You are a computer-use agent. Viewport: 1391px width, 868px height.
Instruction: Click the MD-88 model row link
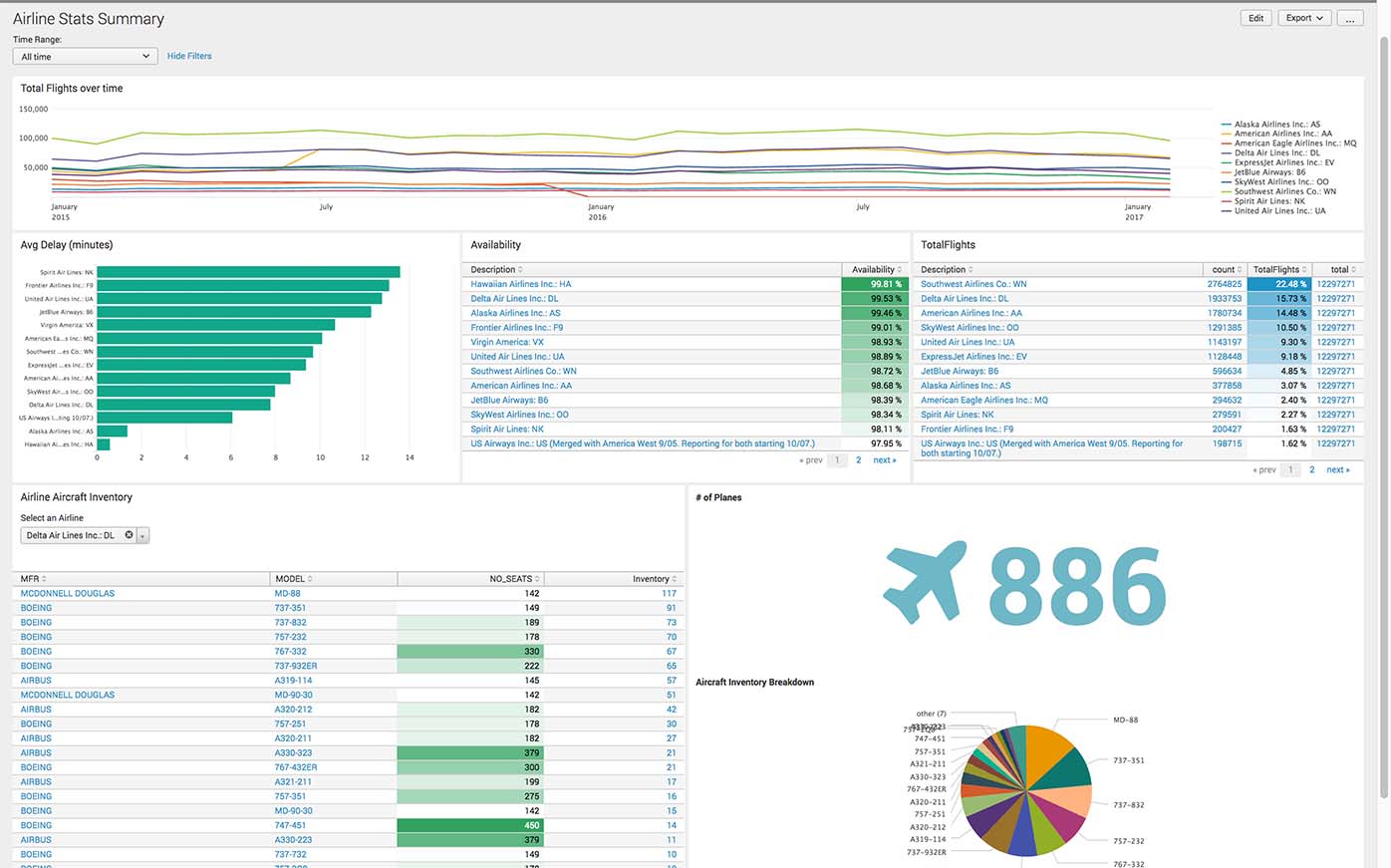287,593
